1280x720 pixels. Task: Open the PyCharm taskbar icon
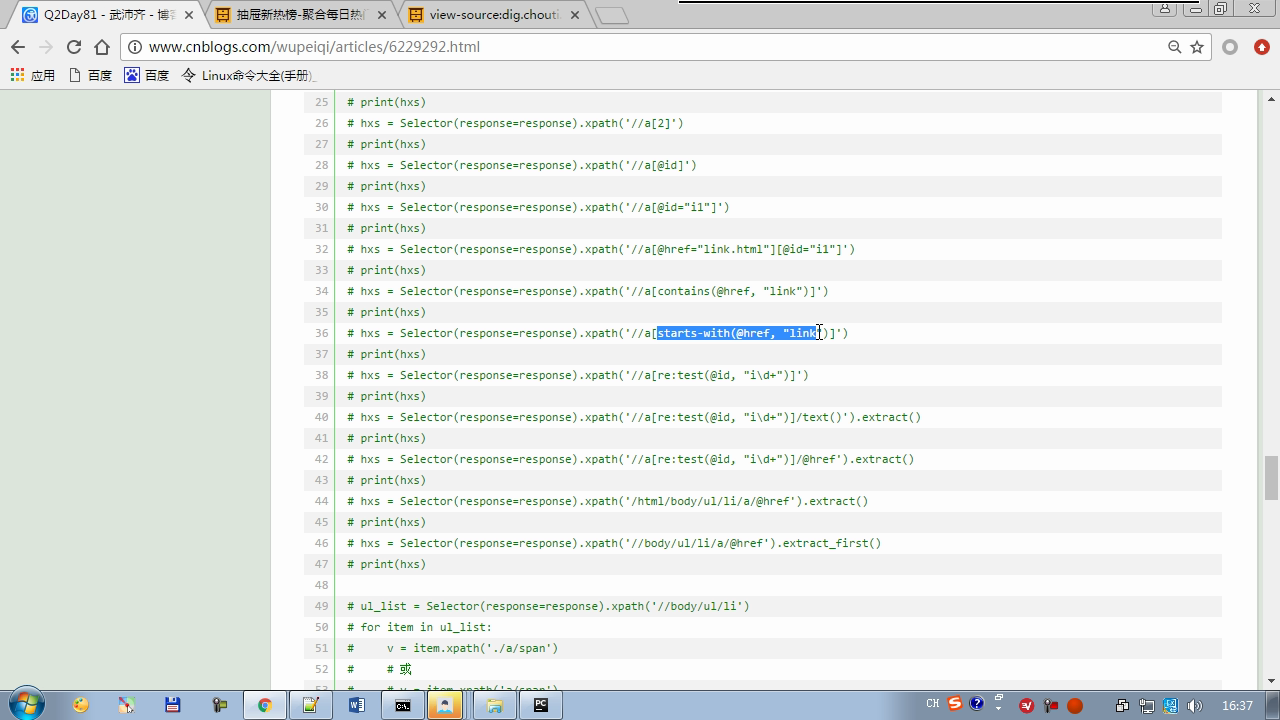click(x=541, y=705)
